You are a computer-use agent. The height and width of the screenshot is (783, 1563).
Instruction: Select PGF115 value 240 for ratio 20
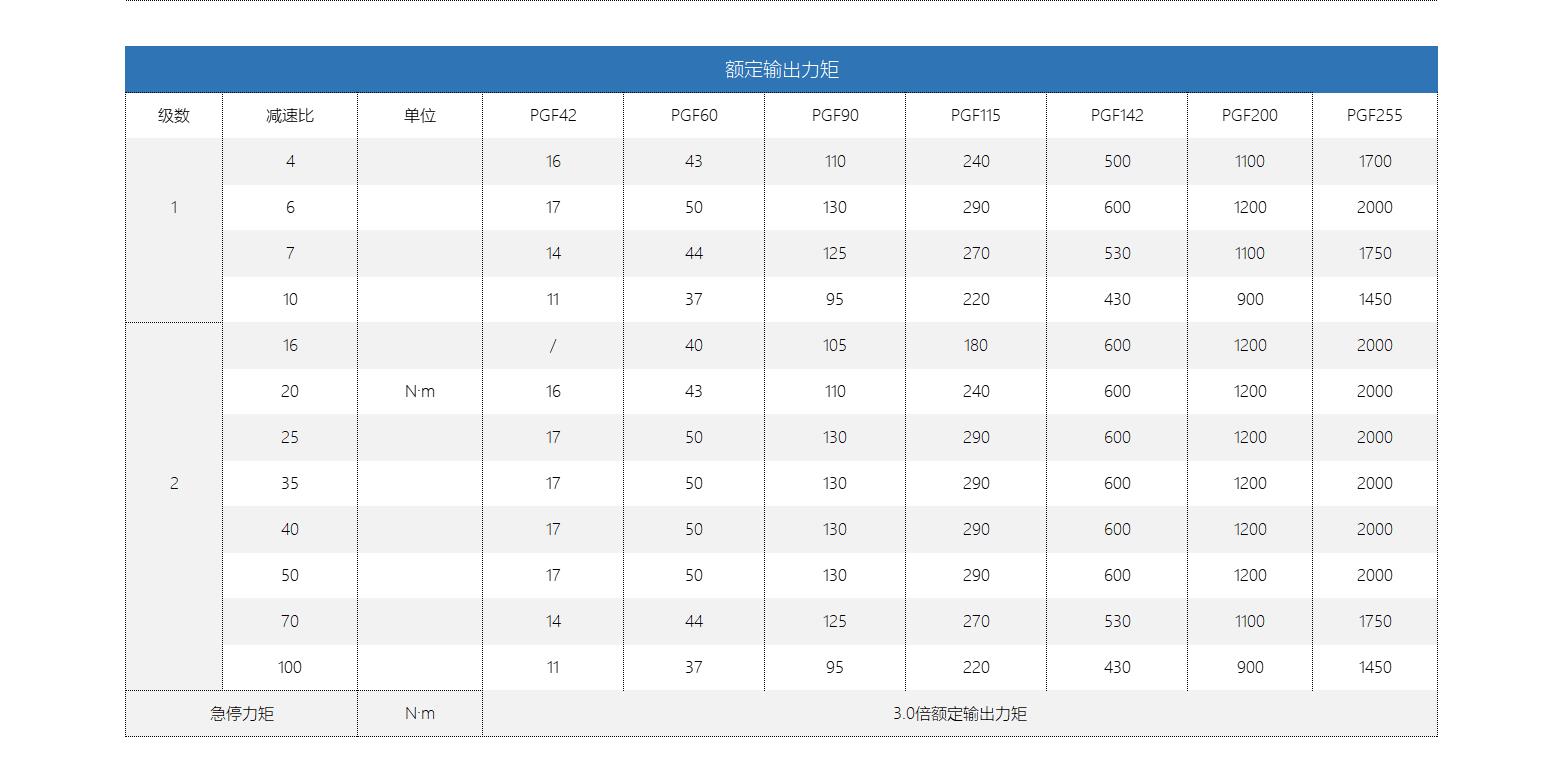pos(976,391)
